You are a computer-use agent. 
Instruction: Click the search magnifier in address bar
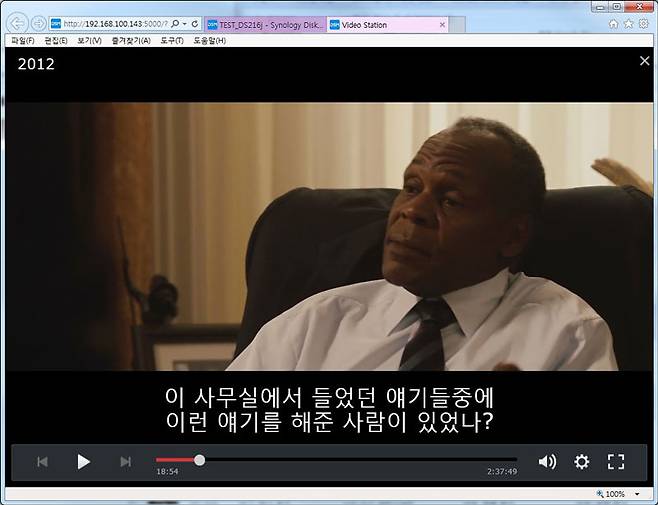coord(175,24)
